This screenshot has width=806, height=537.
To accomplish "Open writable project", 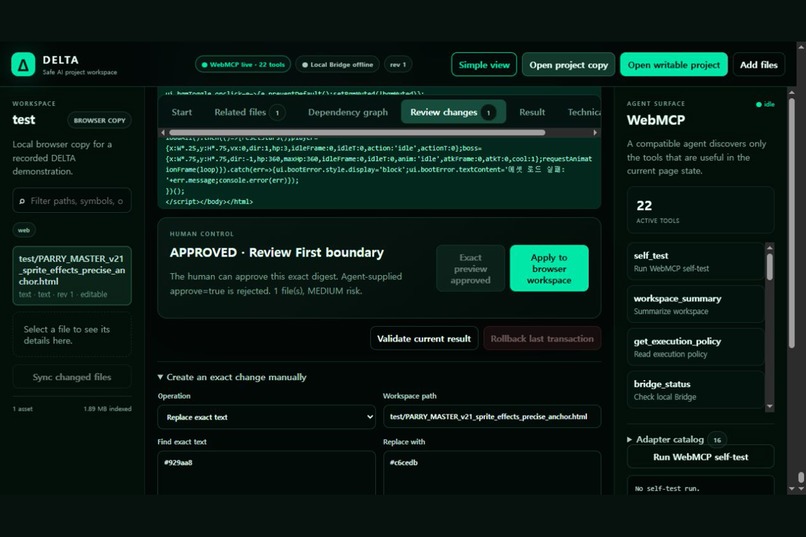I will (673, 65).
